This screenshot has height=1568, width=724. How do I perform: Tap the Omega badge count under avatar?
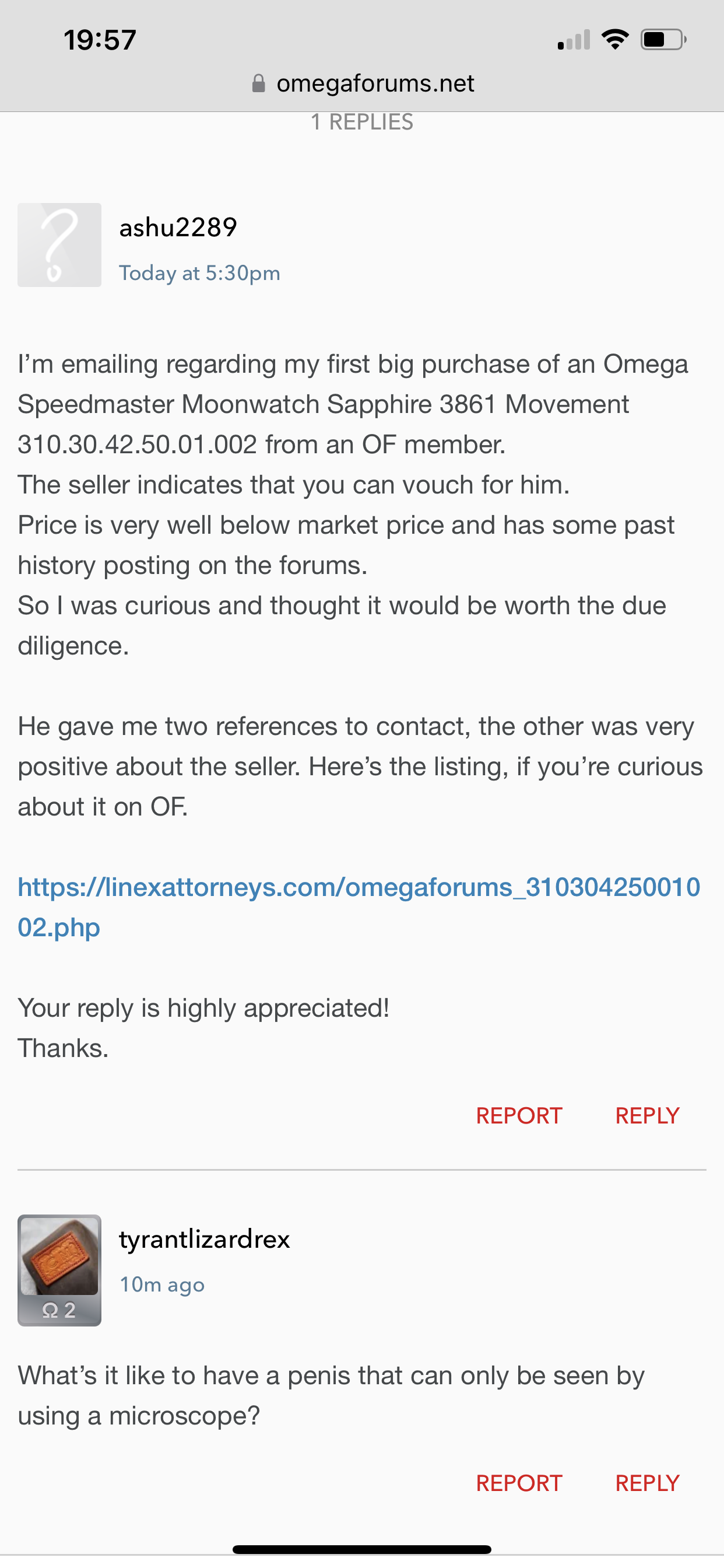point(59,1310)
